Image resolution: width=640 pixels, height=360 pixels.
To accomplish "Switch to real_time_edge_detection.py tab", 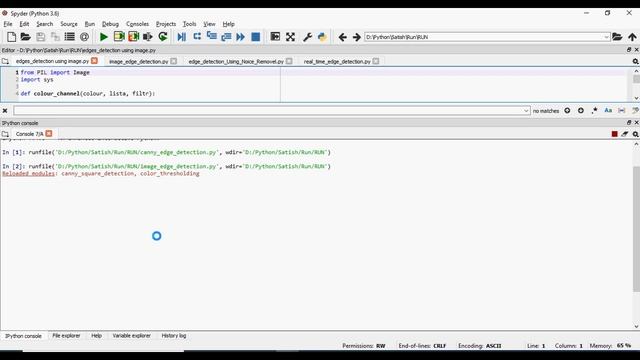I will 337,61.
